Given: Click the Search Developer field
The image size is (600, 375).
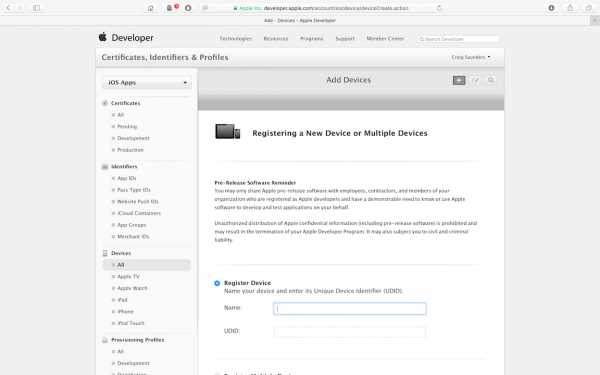Looking at the screenshot, I should click(x=458, y=39).
